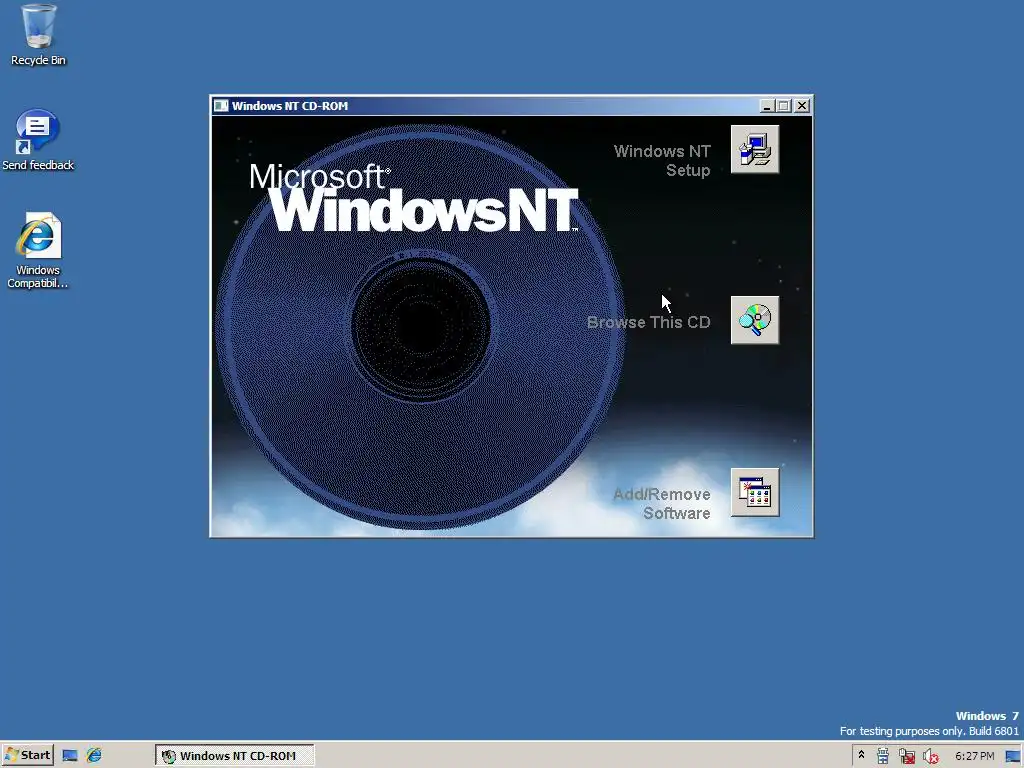Click the muted volume tray icon
Image resolution: width=1024 pixels, height=768 pixels.
931,756
